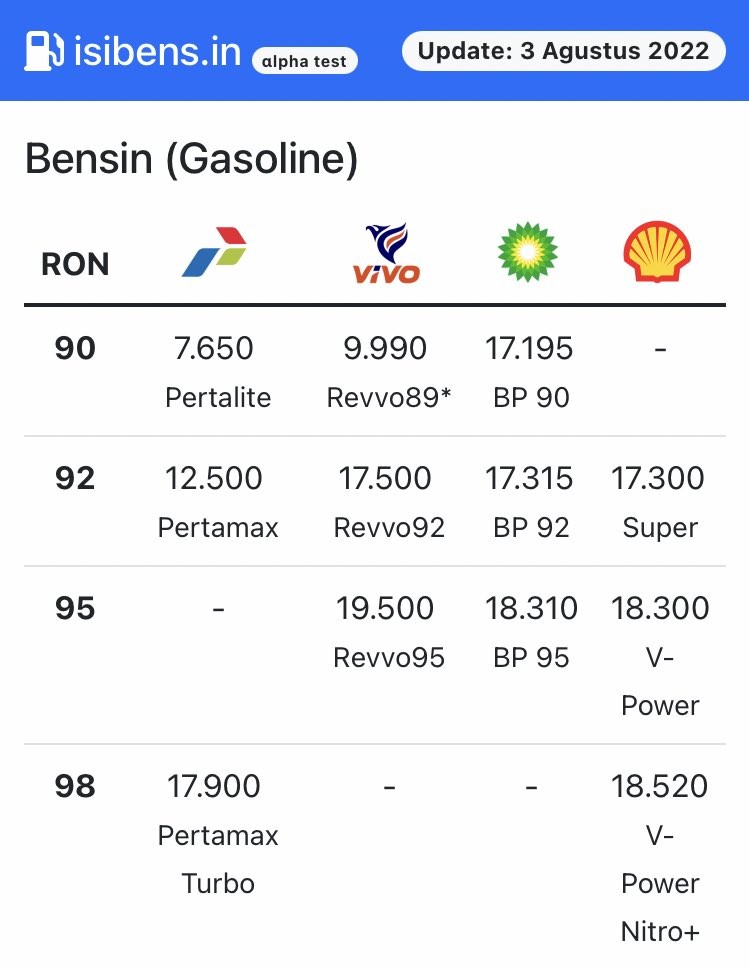
Task: Select the Bensin (Gasoline) heading
Action: coord(191,159)
